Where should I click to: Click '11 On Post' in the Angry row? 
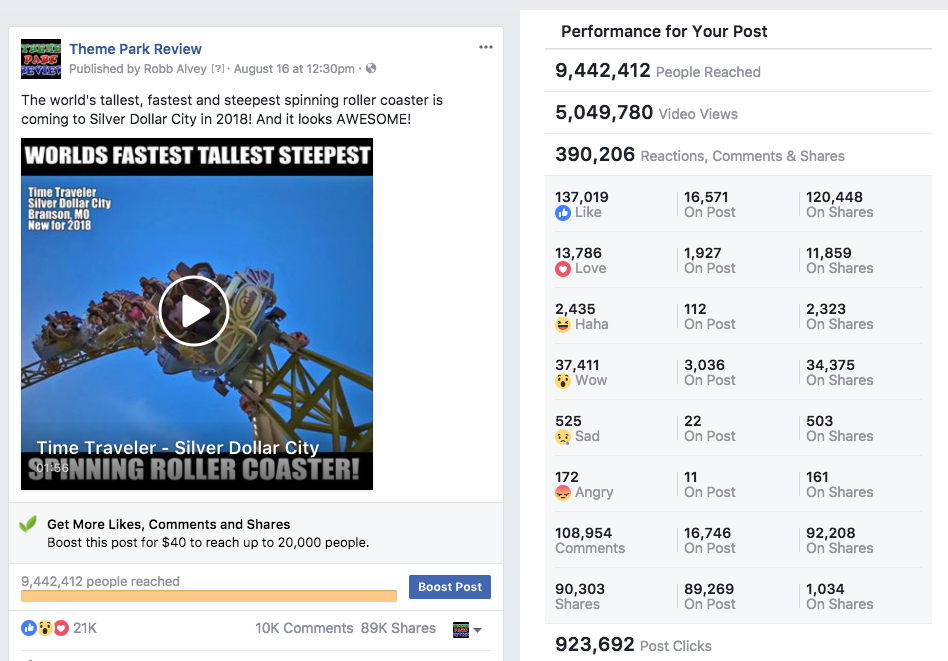point(710,484)
